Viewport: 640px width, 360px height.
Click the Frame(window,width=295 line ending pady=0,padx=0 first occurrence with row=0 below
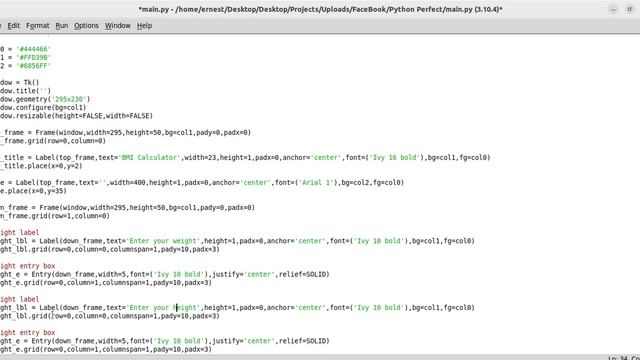(x=125, y=133)
